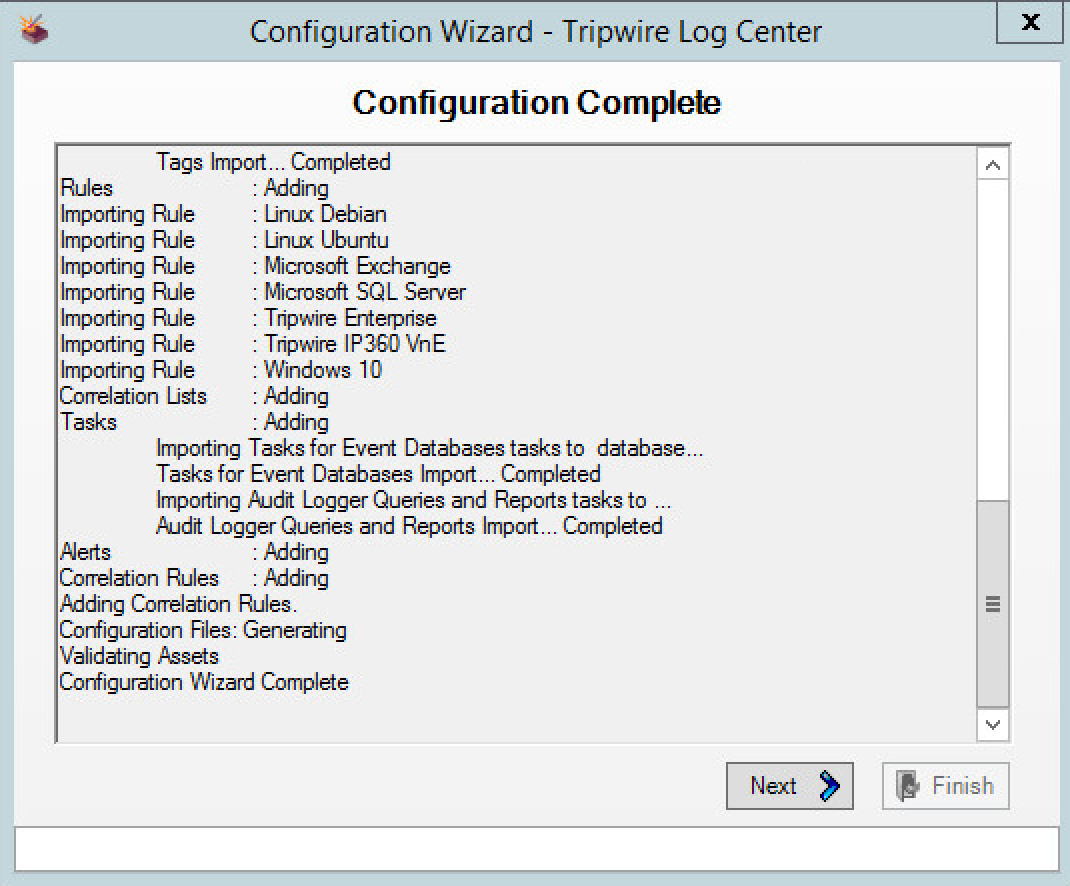The image size is (1070, 886).
Task: Click the blue arrow icon on Next
Action: click(829, 787)
